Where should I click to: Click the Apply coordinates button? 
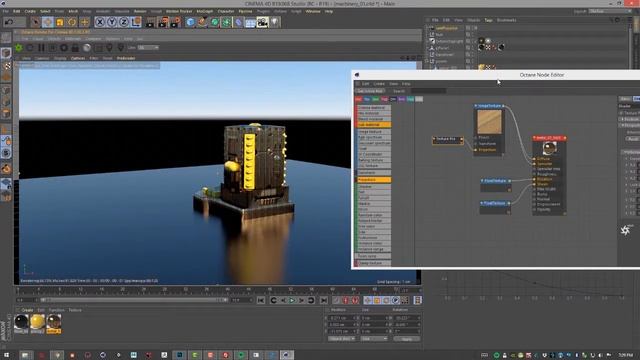(407, 339)
